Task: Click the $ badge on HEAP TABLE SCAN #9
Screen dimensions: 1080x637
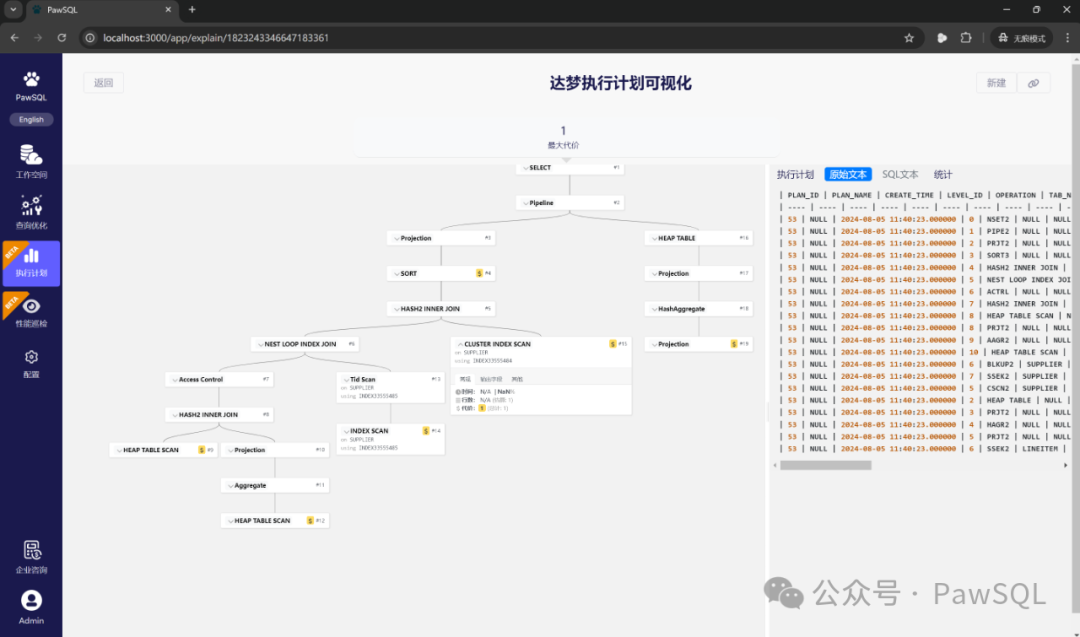Action: (x=201, y=450)
